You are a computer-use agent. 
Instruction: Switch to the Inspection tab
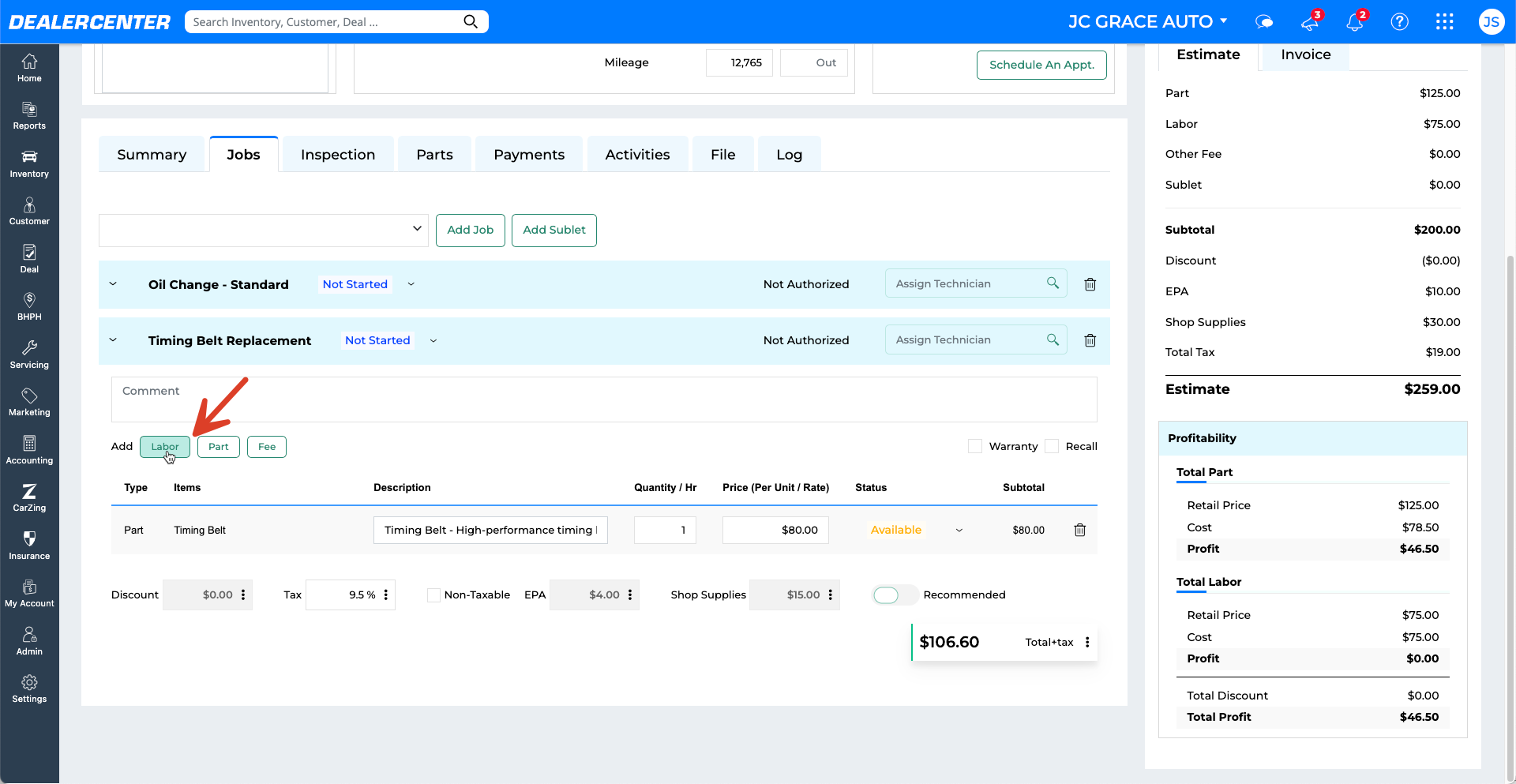point(338,155)
